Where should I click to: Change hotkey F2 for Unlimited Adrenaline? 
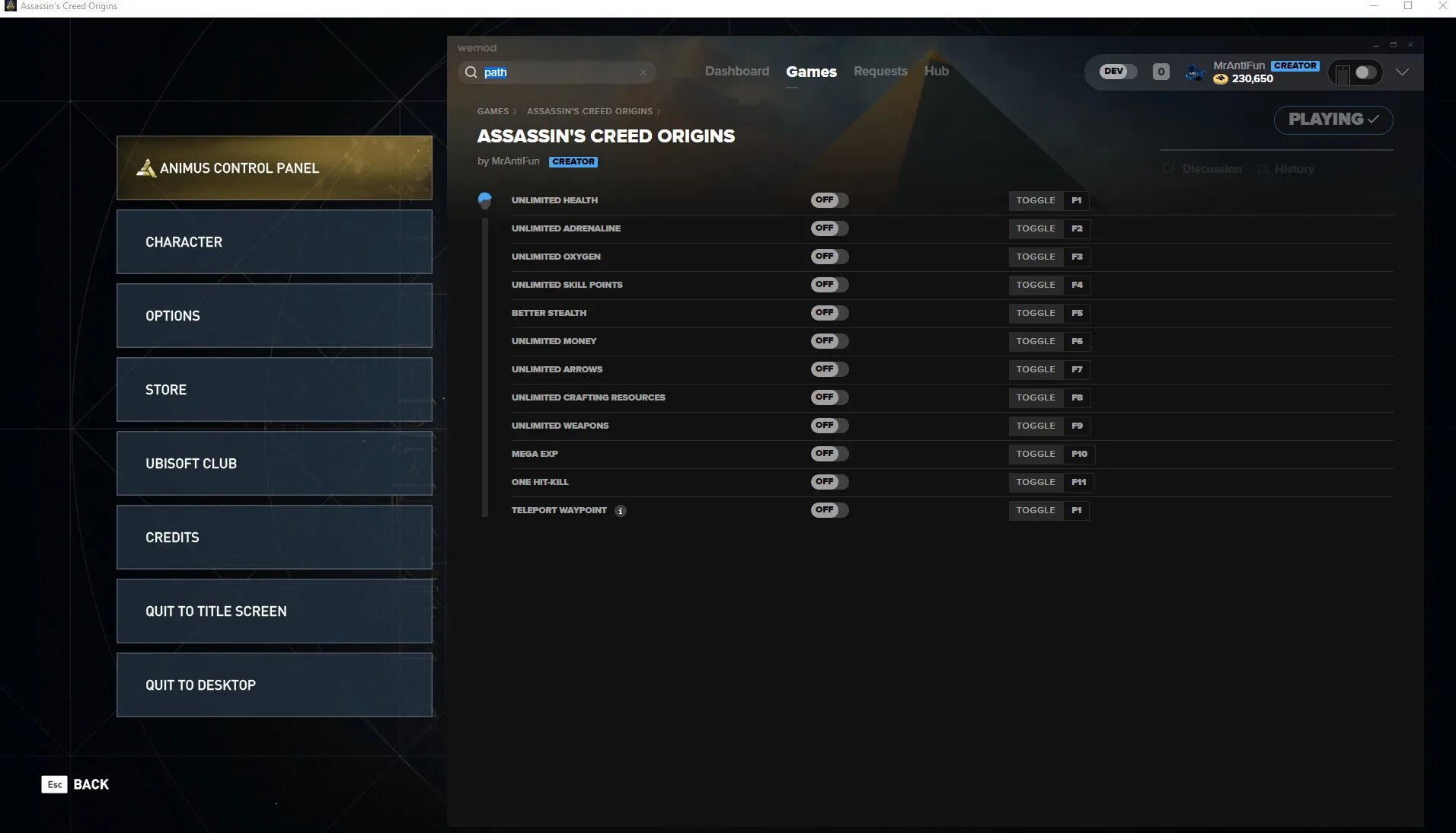pyautogui.click(x=1077, y=229)
